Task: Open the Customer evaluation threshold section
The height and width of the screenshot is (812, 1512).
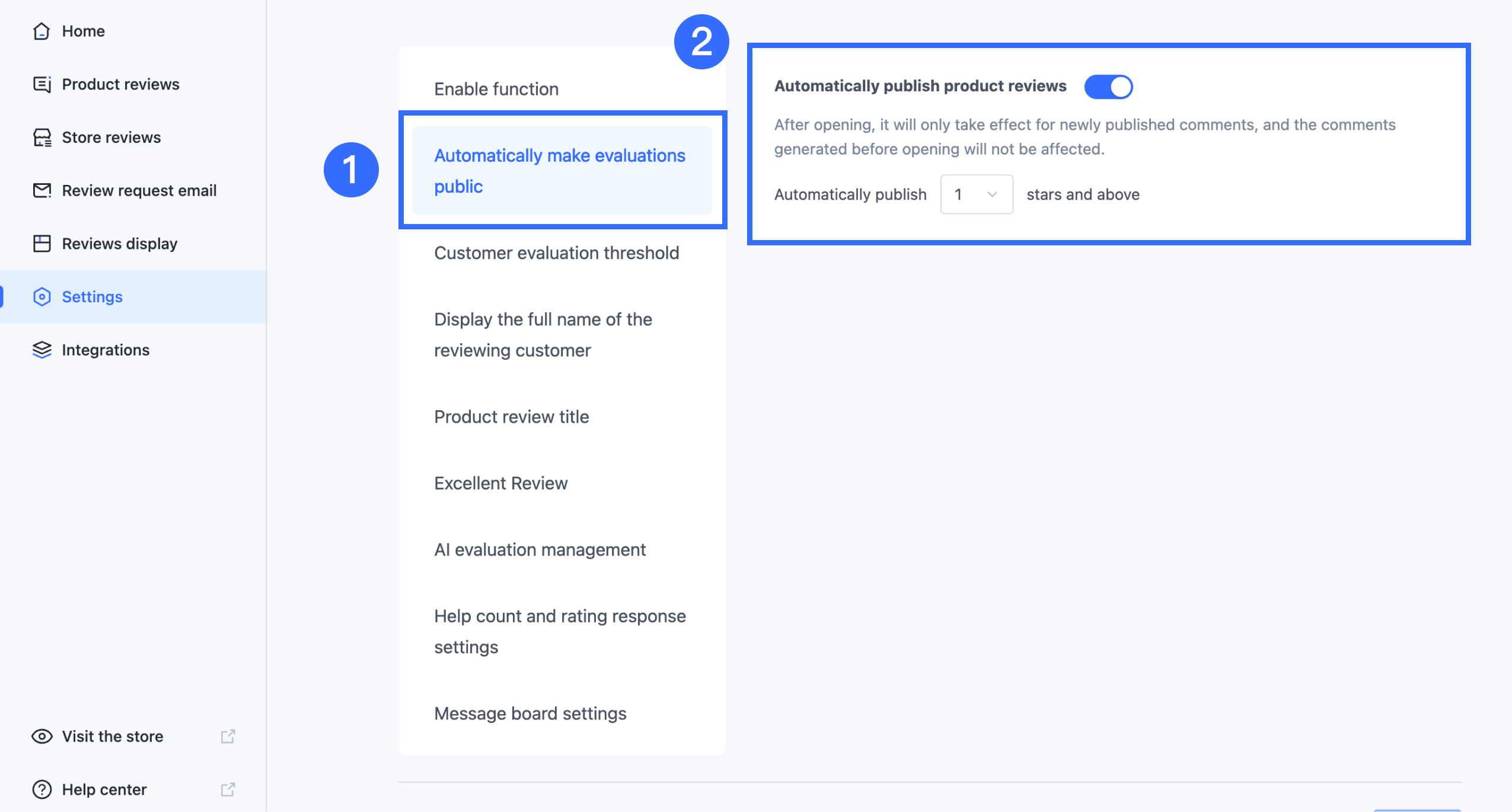Action: click(556, 253)
